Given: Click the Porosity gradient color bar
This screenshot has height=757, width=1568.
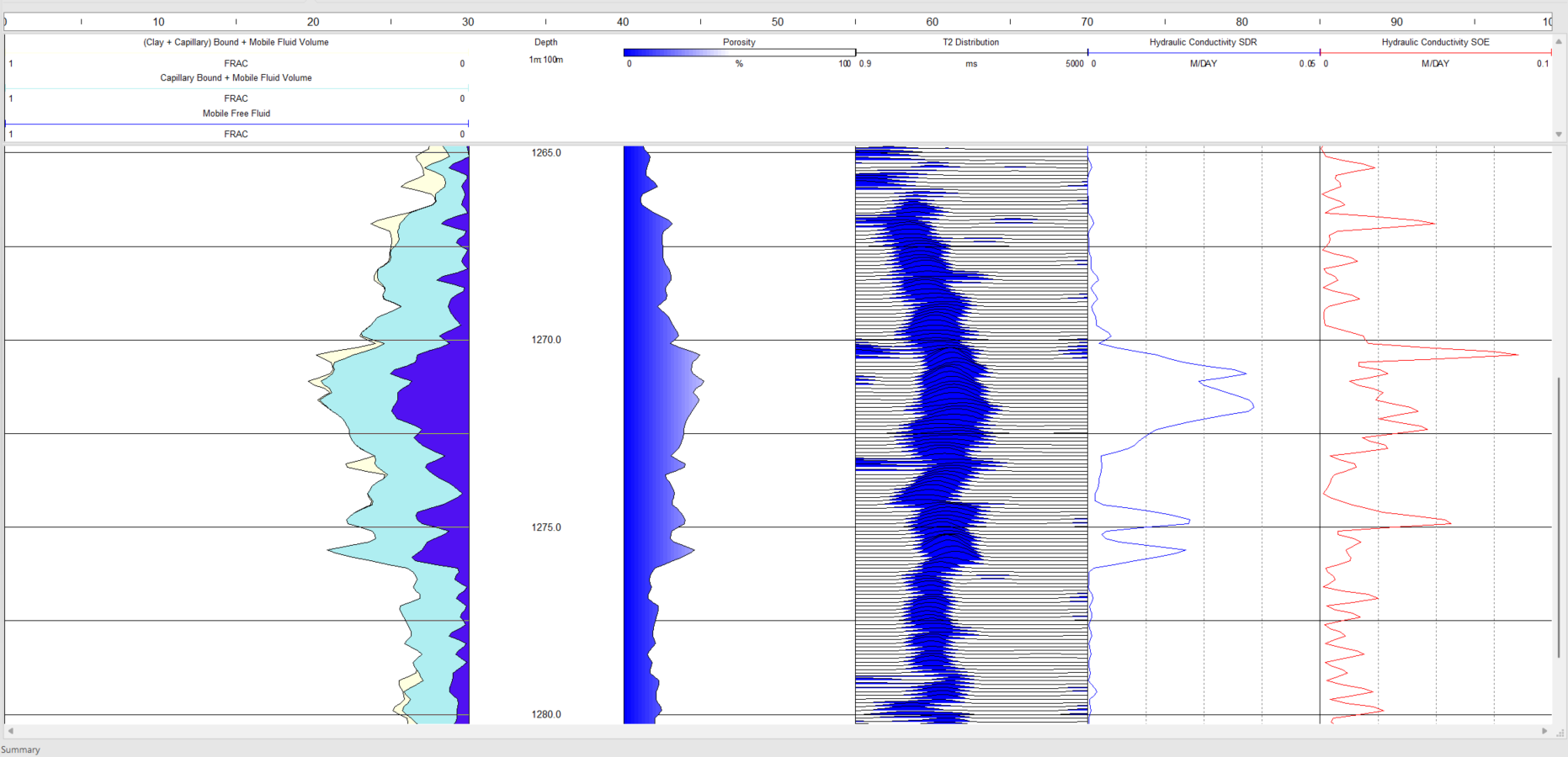Looking at the screenshot, I should click(x=739, y=52).
